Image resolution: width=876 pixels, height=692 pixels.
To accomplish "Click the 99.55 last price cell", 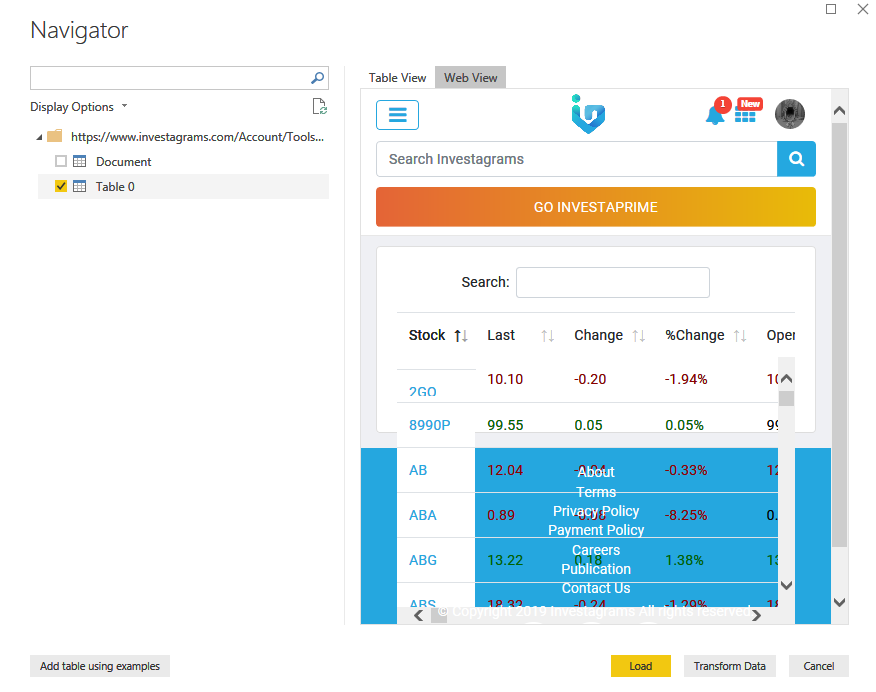I will (x=505, y=425).
